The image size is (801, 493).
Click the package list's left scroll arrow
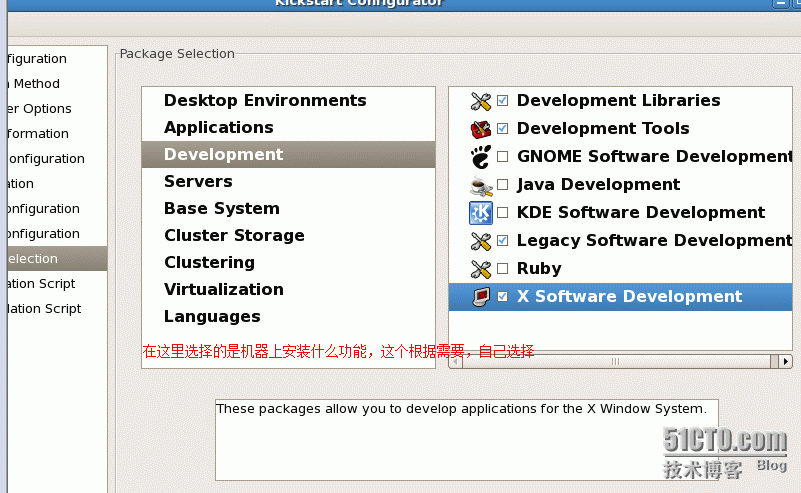pyautogui.click(x=457, y=360)
